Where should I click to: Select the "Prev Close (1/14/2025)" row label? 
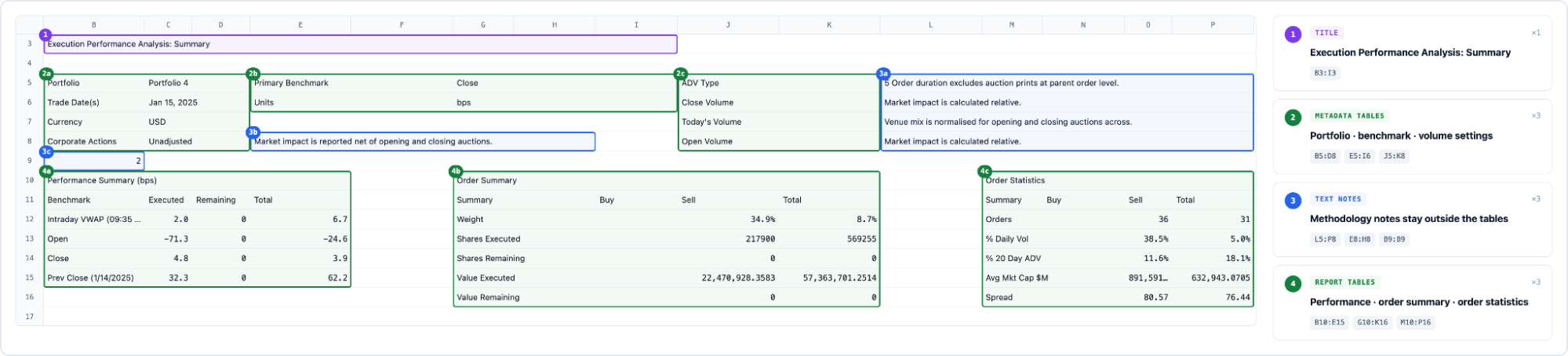tap(94, 278)
